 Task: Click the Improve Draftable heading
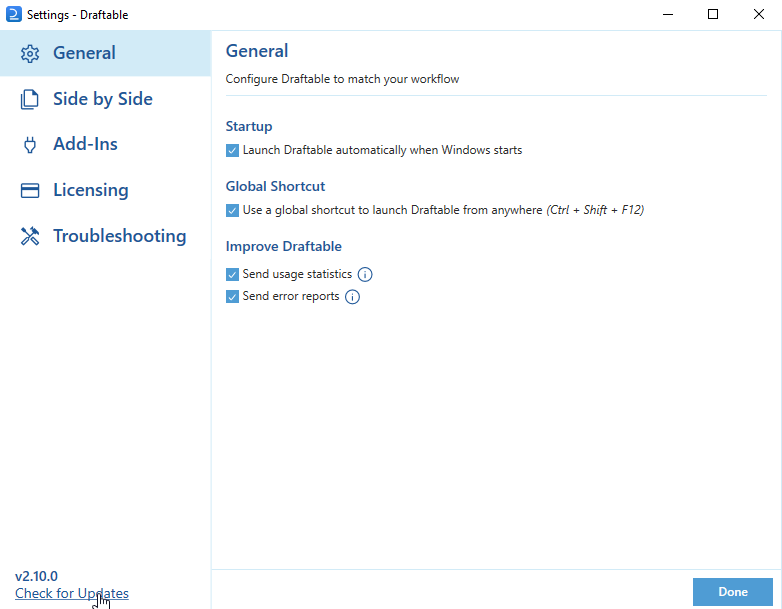284,246
